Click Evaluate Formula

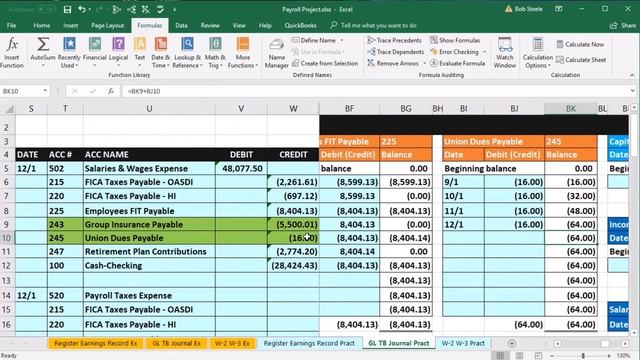pyautogui.click(x=458, y=63)
